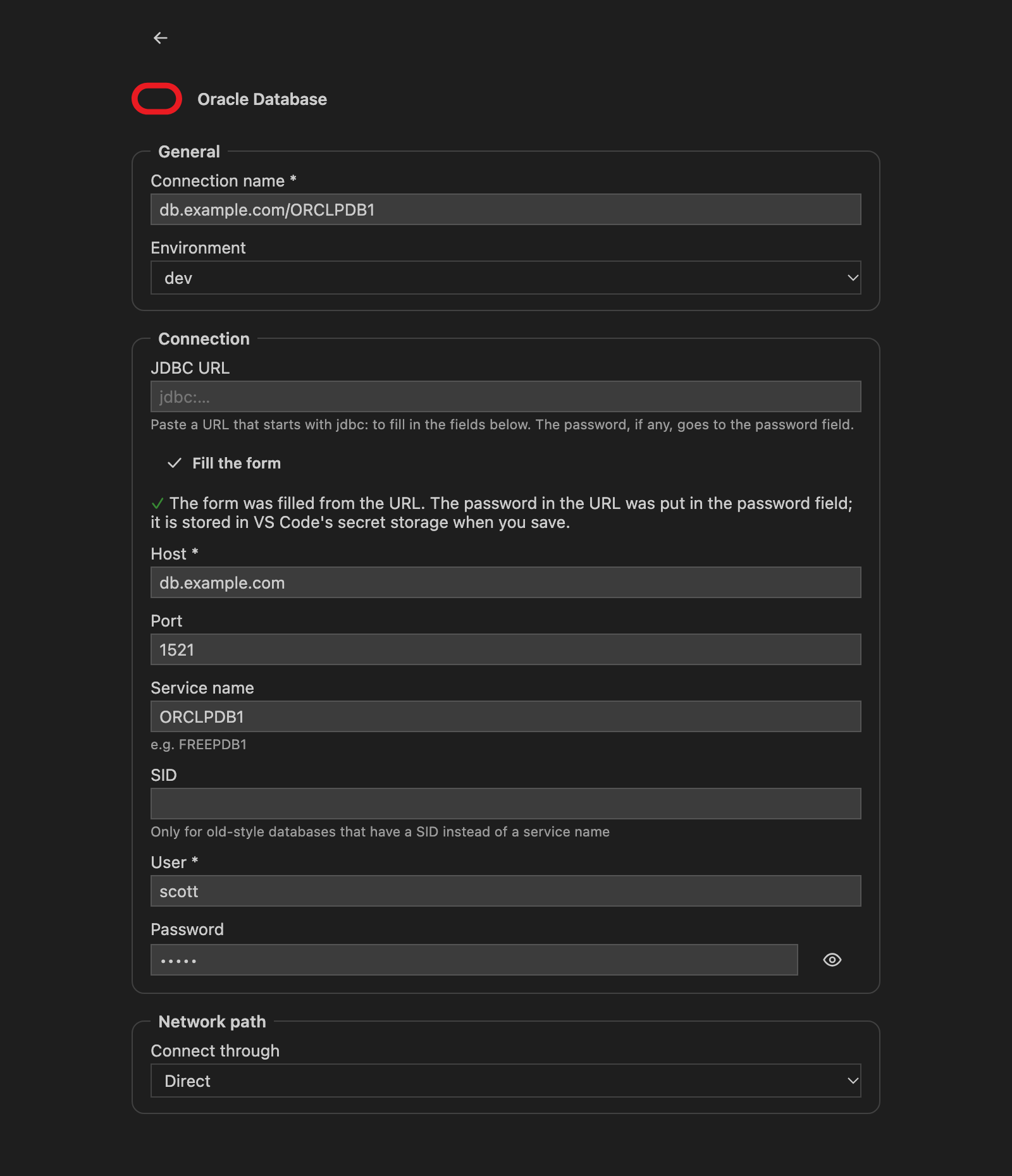Click the Oracle Database heading text
The height and width of the screenshot is (1176, 1012).
coord(262,99)
